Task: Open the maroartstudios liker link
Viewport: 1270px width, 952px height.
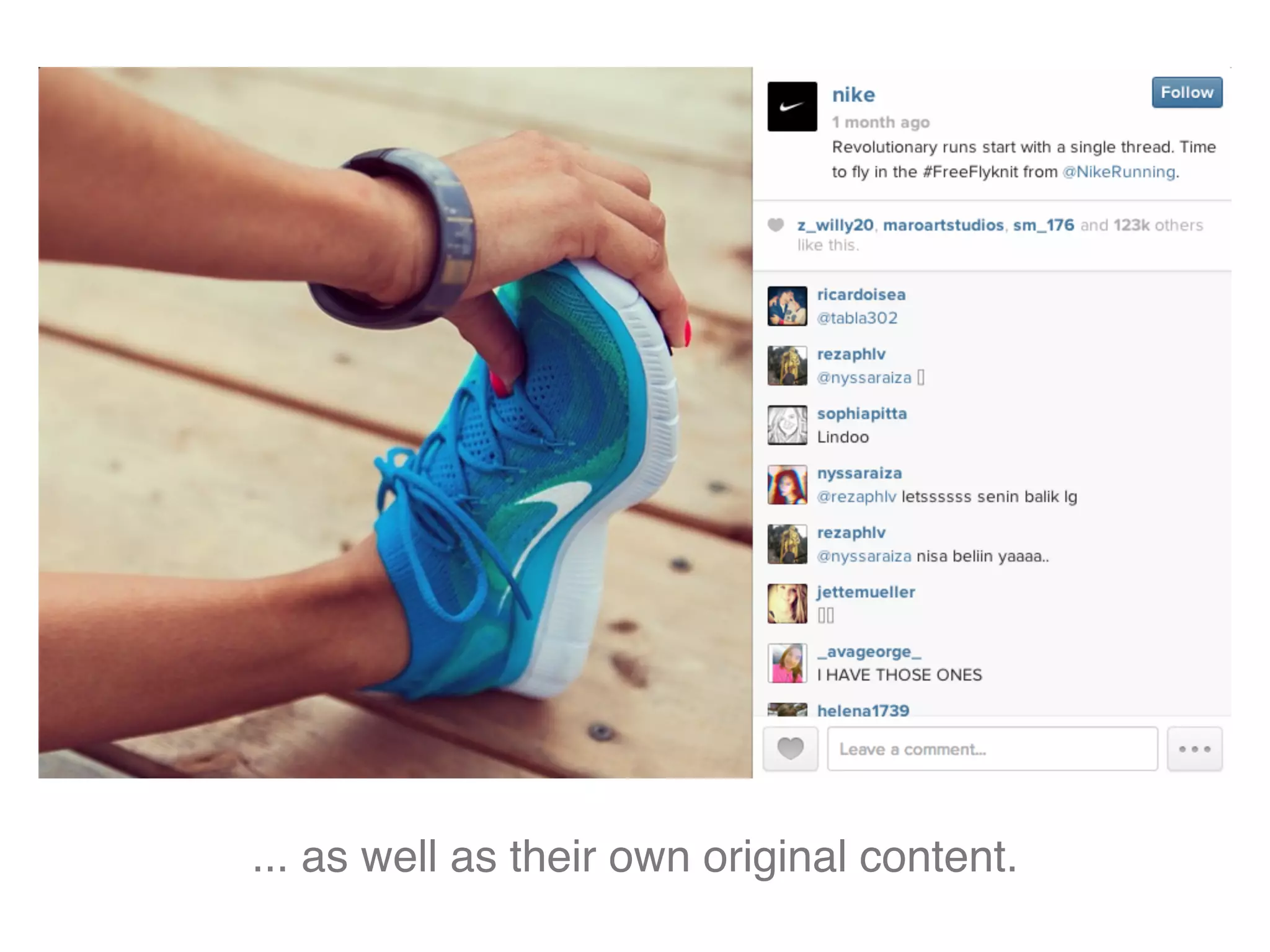Action: point(943,225)
